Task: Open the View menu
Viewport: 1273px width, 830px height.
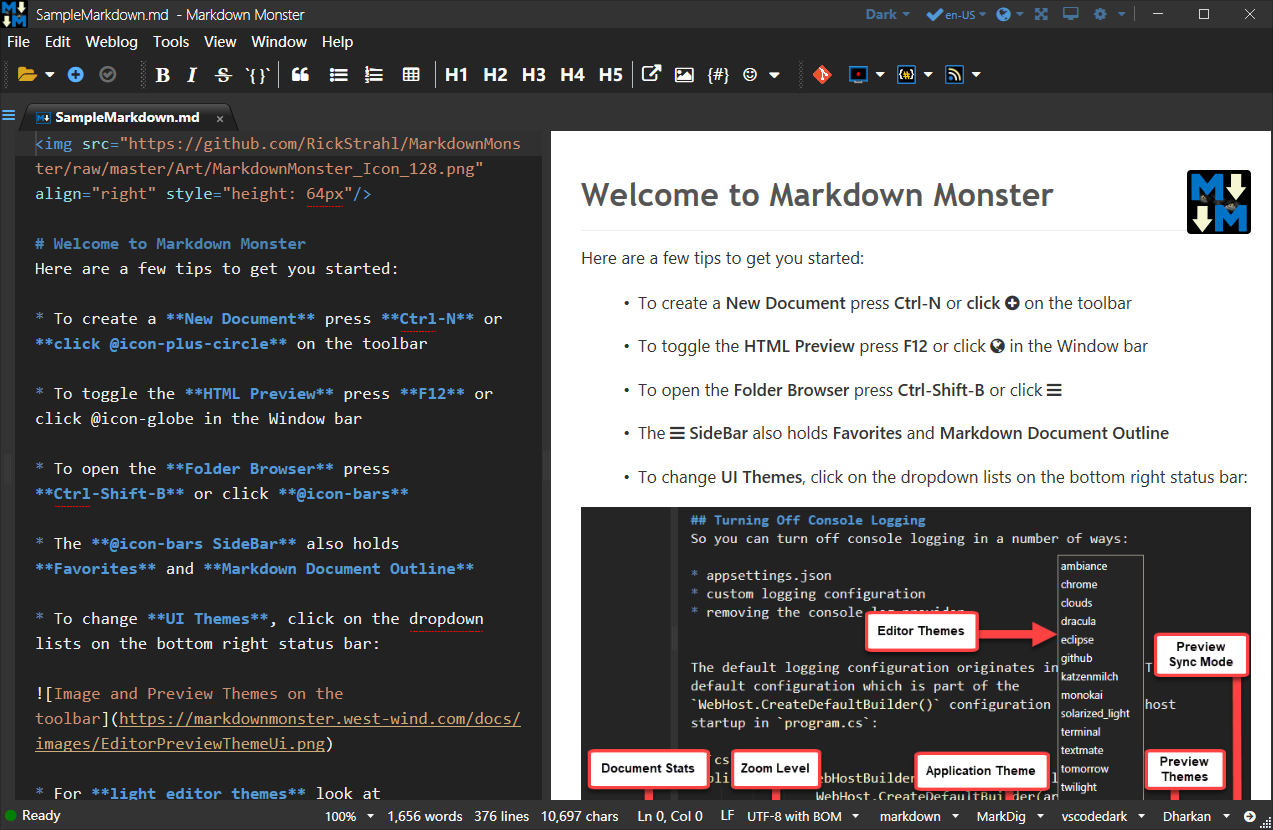Action: pyautogui.click(x=220, y=42)
